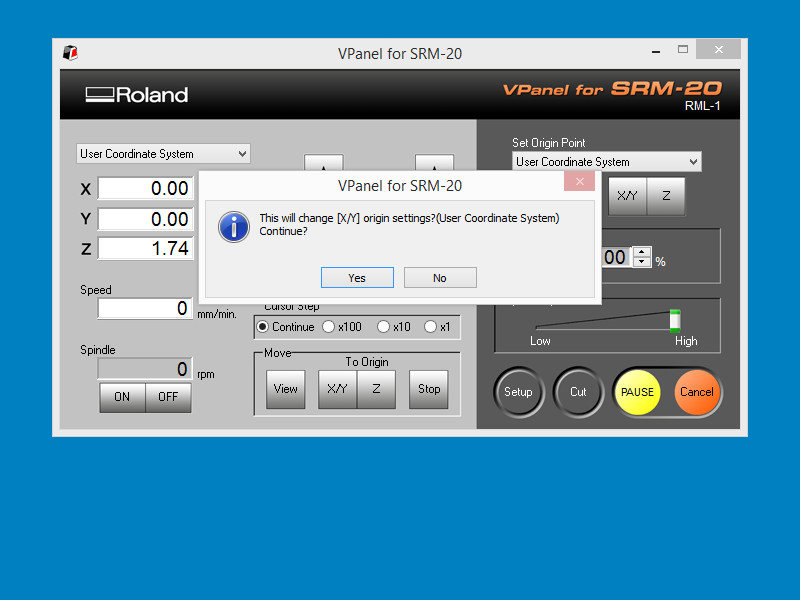Select the x100 cursor step option
Viewport: 800px width, 600px height.
[342, 327]
